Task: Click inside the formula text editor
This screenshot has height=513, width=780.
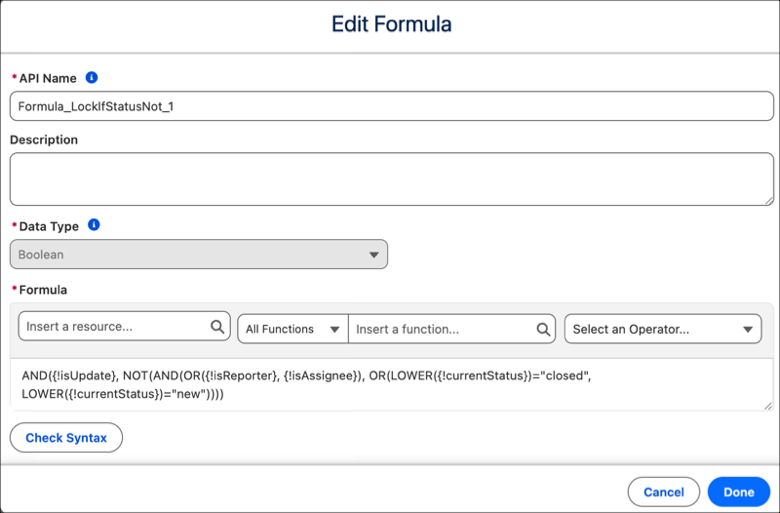Action: (x=391, y=385)
